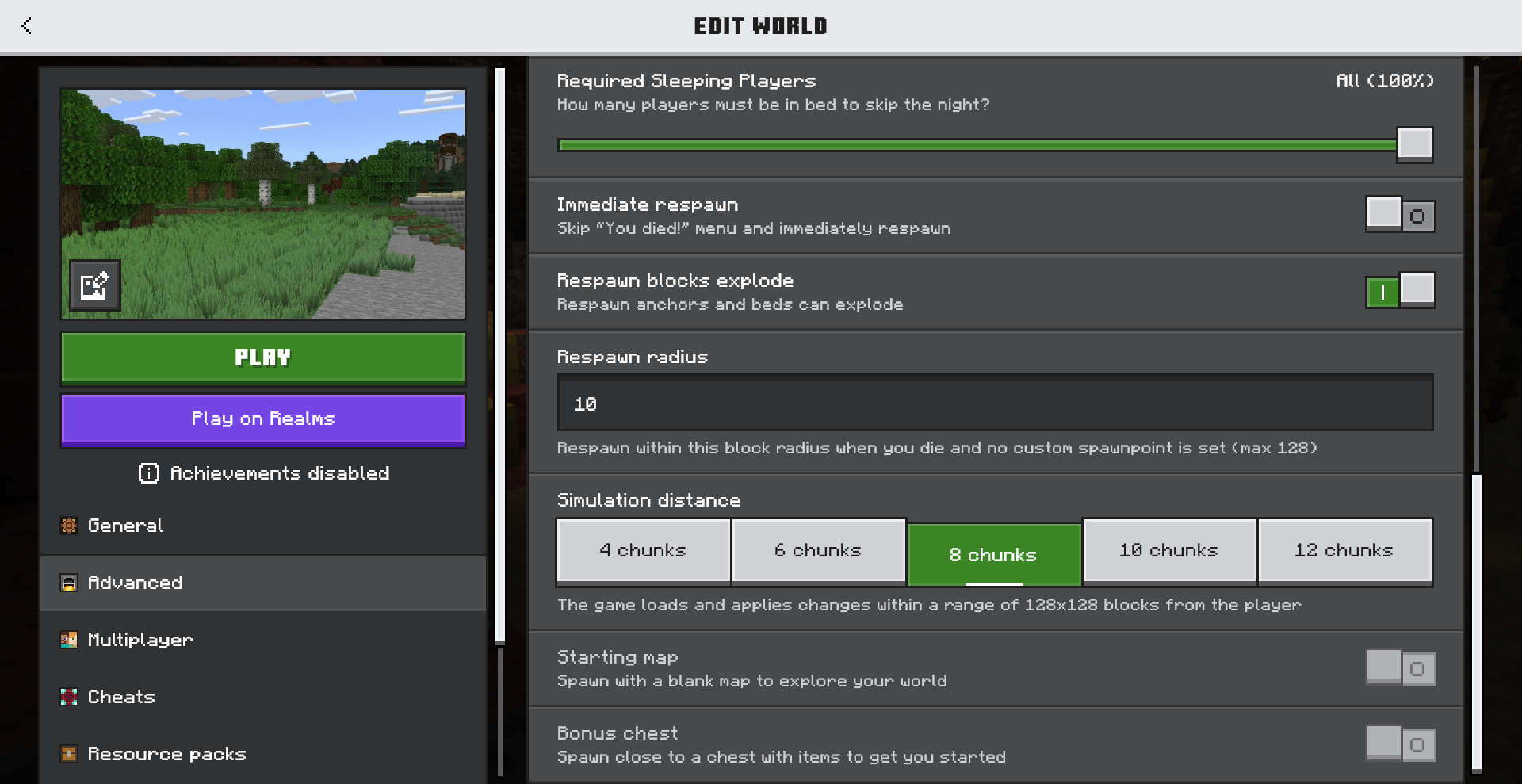Select 6 chunks simulation distance
The image size is (1522, 784).
818,551
